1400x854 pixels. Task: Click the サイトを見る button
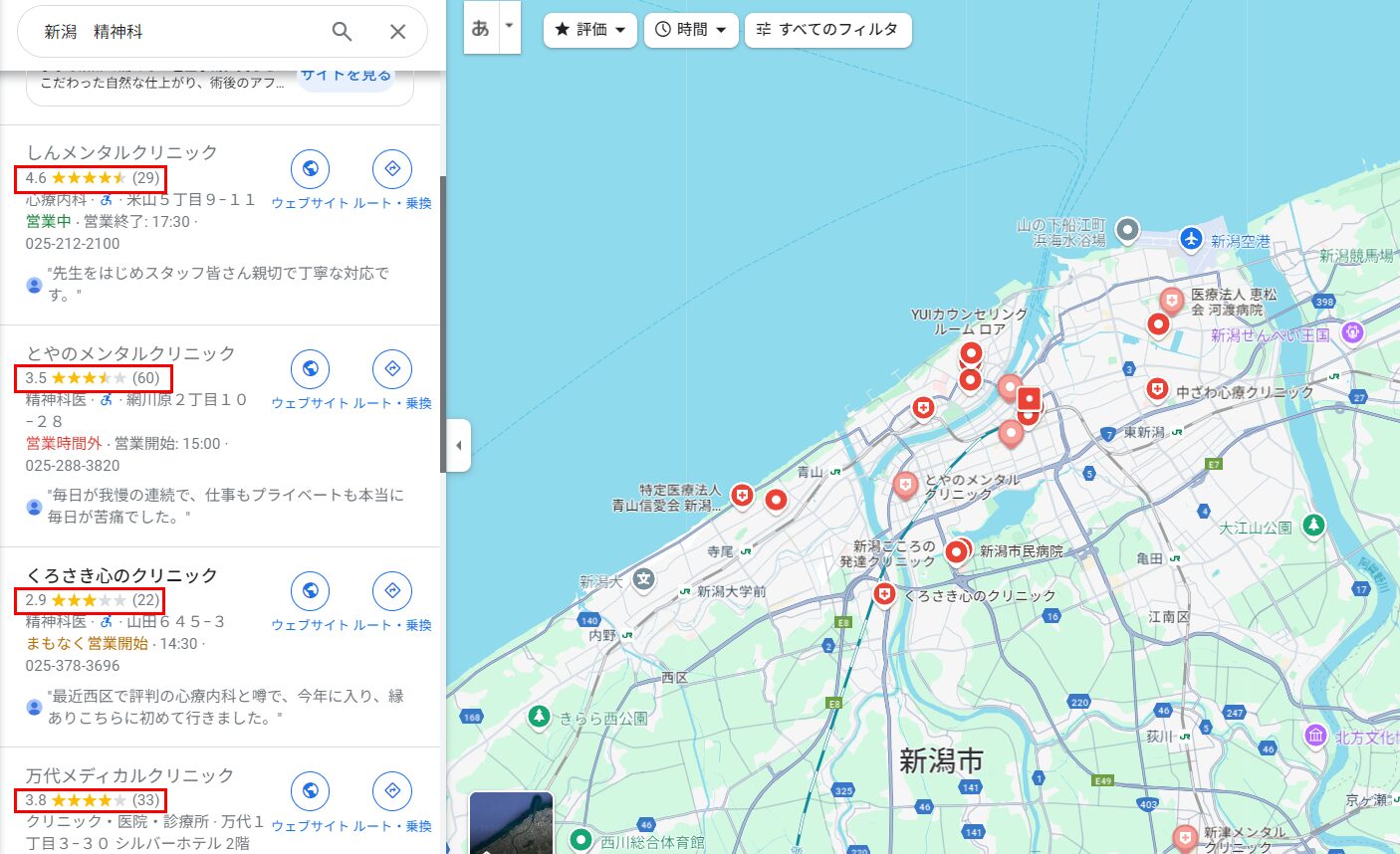(346, 76)
